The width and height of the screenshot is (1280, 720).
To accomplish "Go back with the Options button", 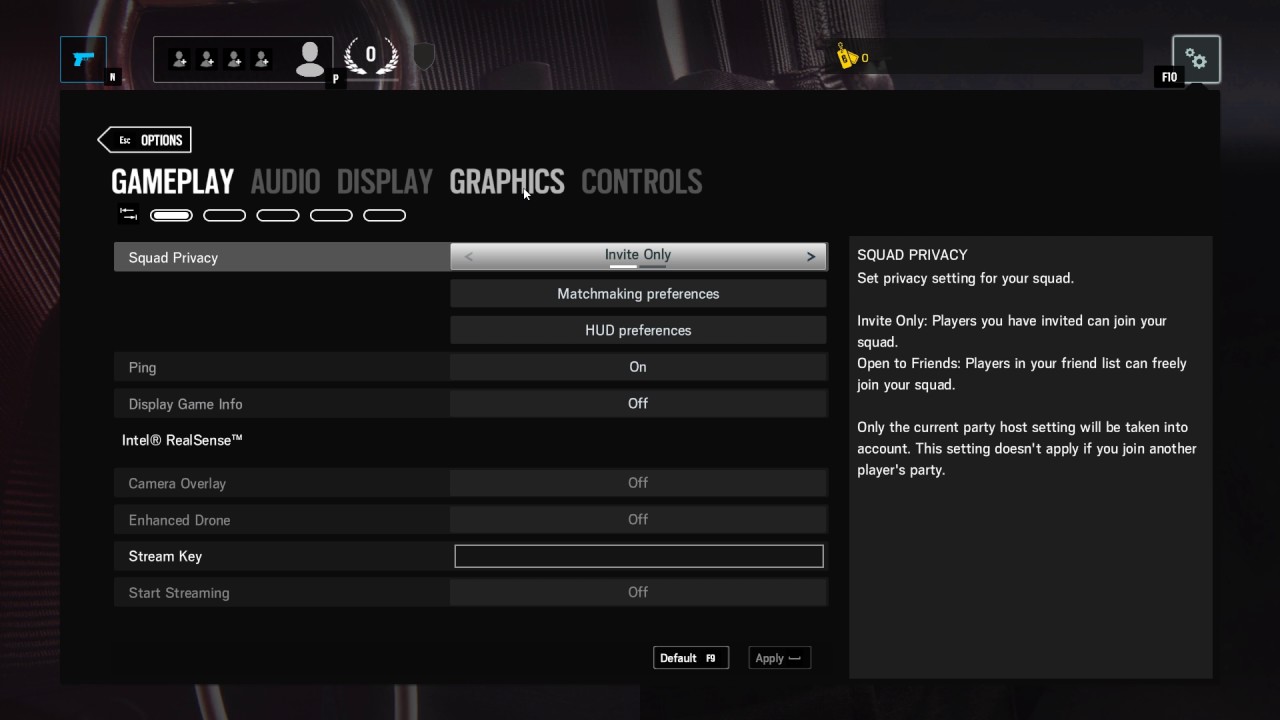I will [x=145, y=140].
